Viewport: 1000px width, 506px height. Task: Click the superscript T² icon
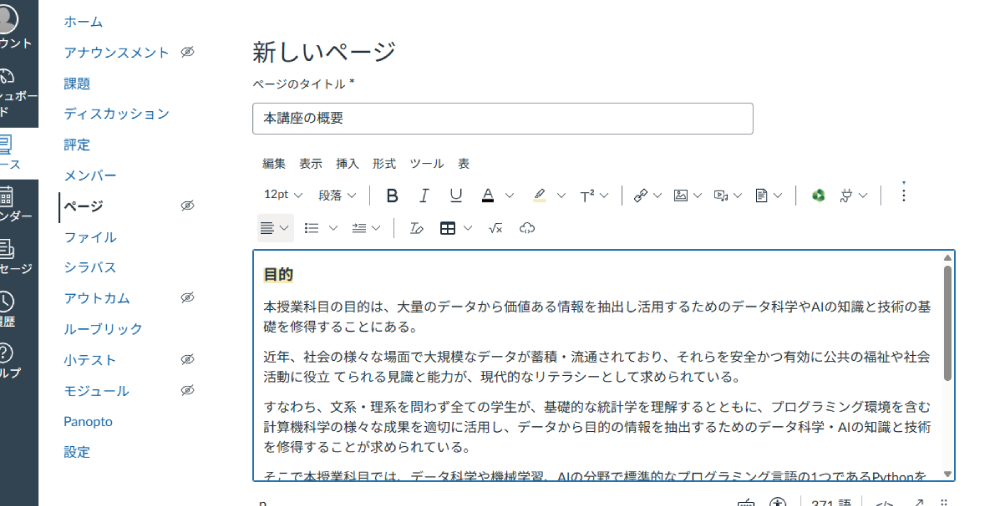[587, 195]
